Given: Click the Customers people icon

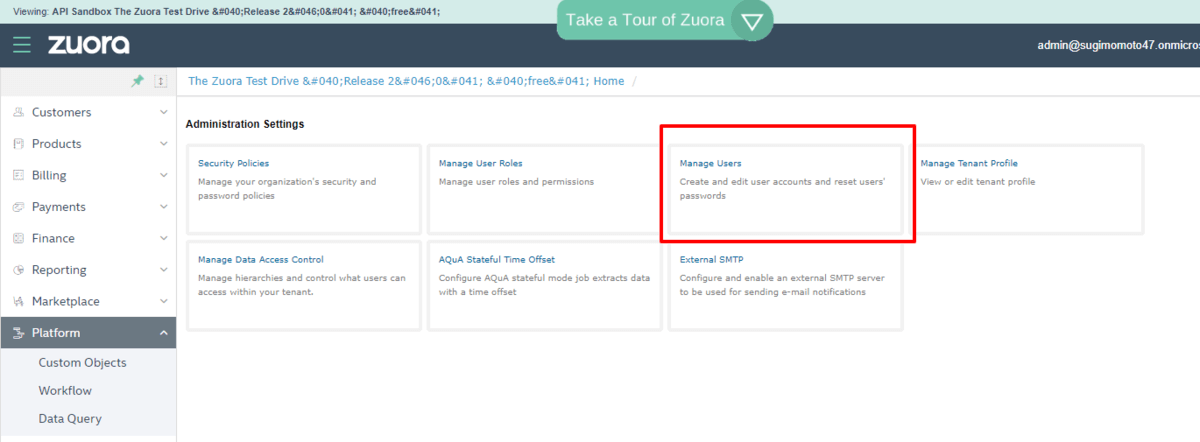Looking at the screenshot, I should (x=18, y=113).
